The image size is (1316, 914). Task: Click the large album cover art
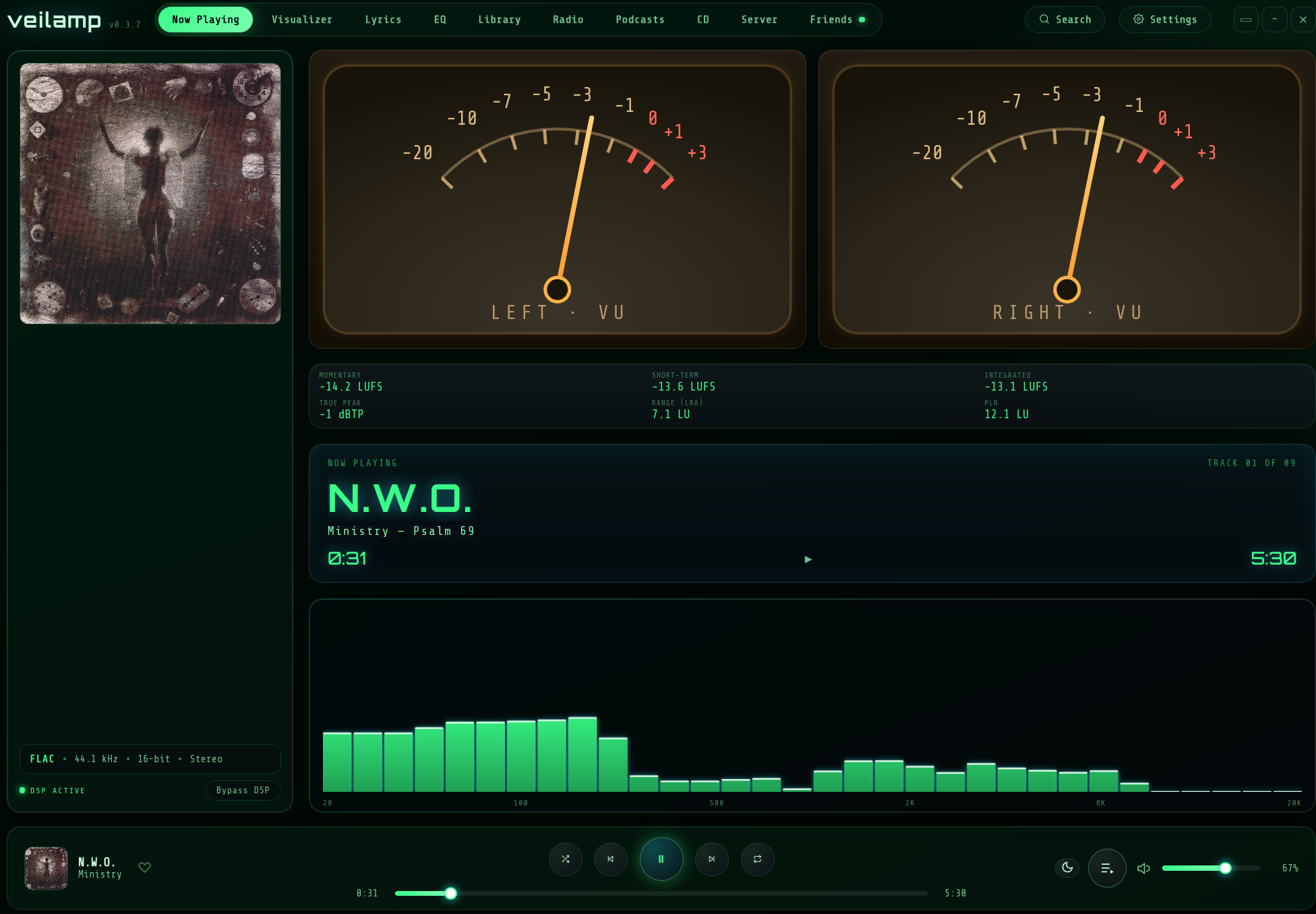tap(150, 194)
